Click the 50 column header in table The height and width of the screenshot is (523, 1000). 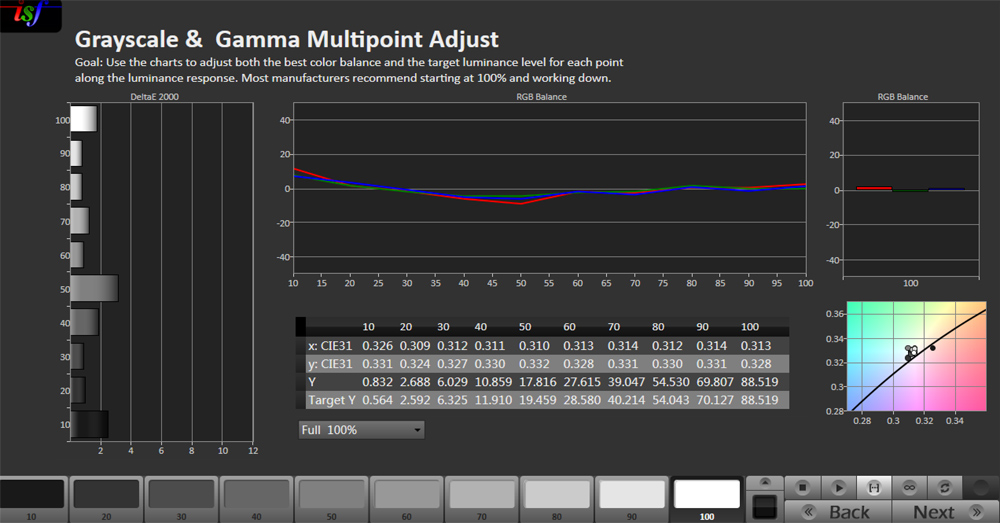tap(526, 327)
